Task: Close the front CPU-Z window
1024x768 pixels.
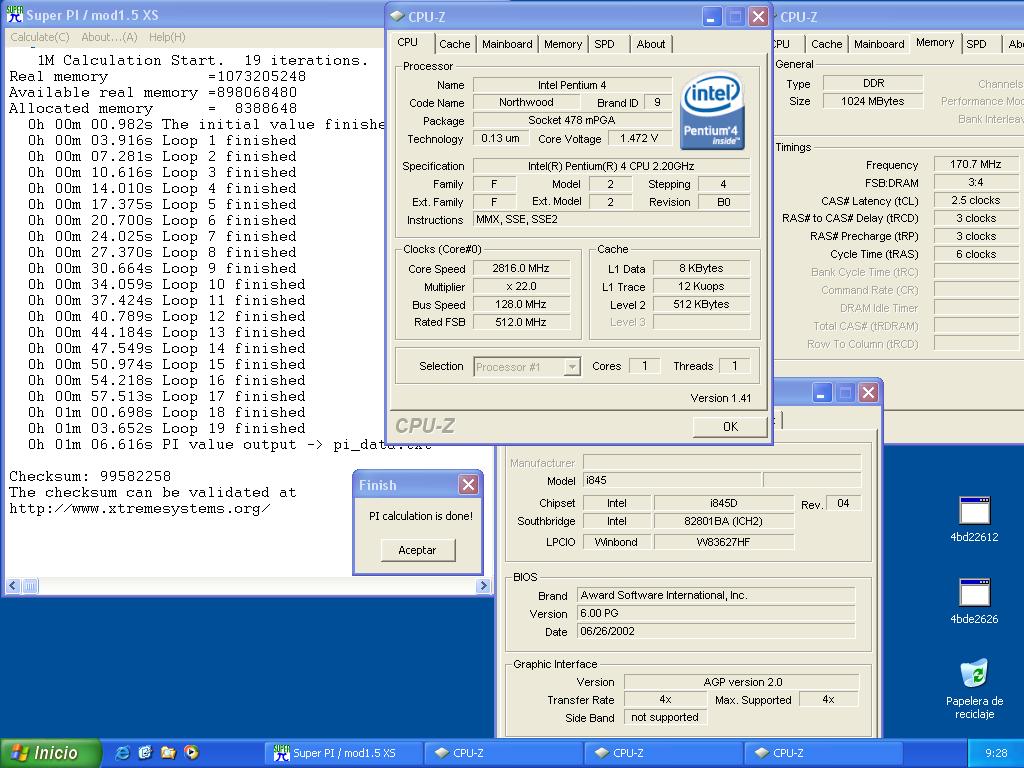Action: pos(758,16)
